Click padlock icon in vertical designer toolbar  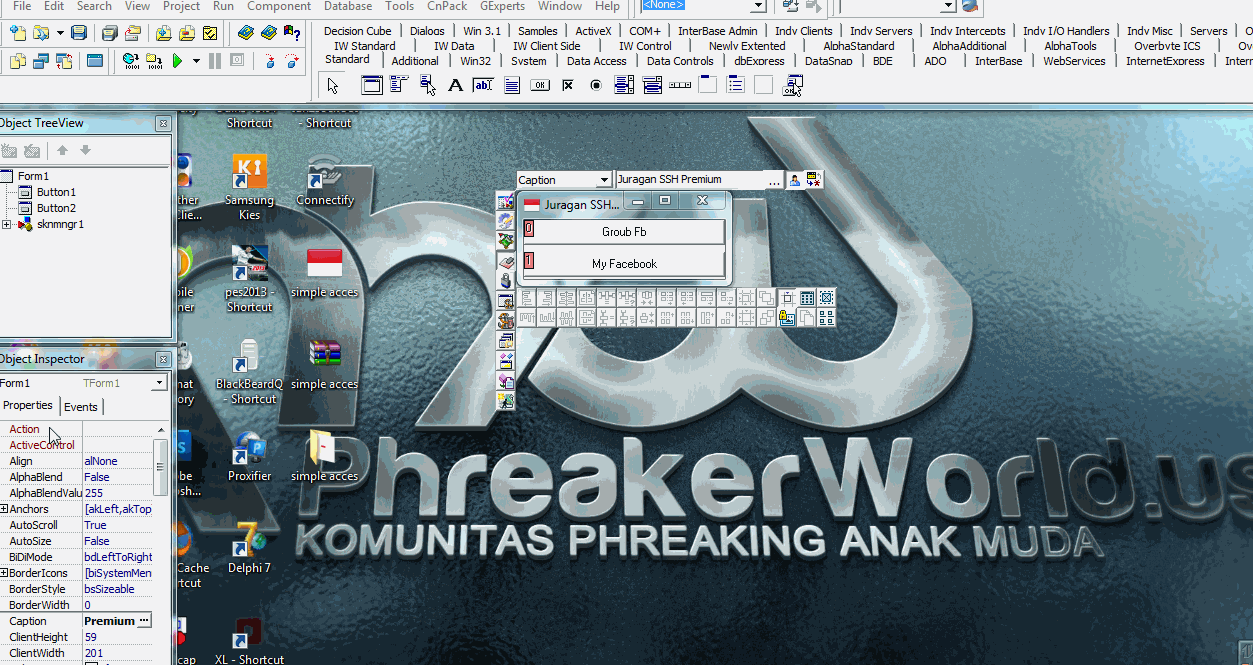click(x=506, y=281)
